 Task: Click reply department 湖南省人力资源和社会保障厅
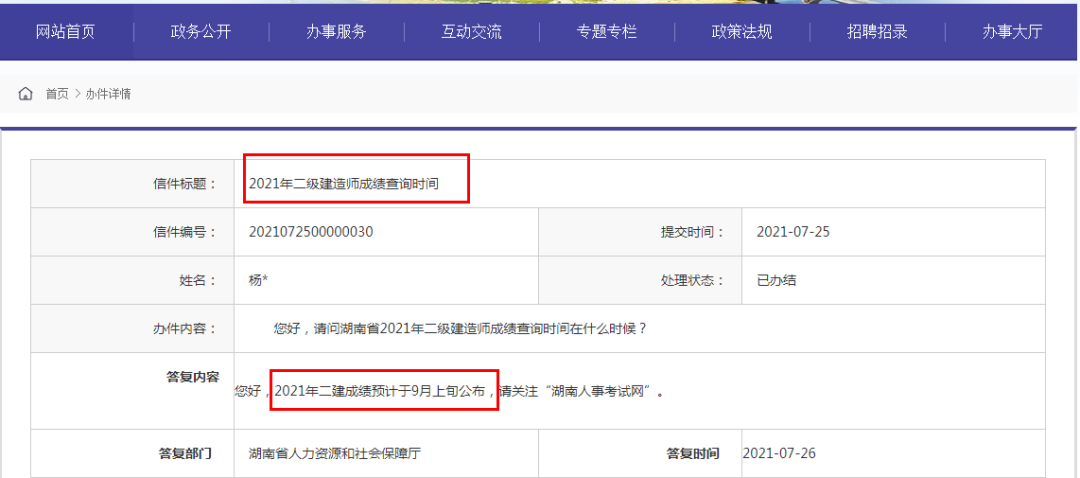point(335,453)
